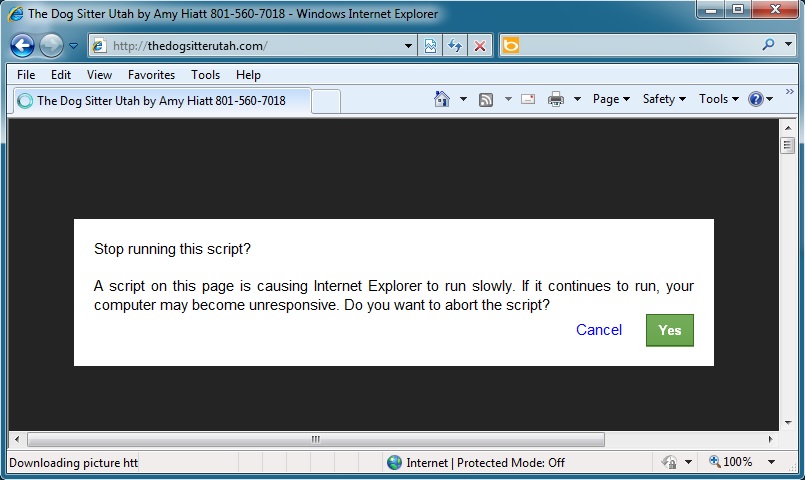Click the vertical scrollbar thumb
Screen dimensions: 805x480
coord(788,145)
